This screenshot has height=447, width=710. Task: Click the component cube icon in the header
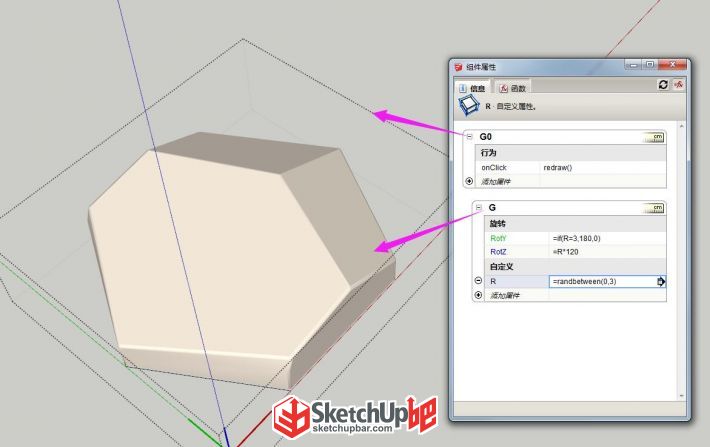469,106
